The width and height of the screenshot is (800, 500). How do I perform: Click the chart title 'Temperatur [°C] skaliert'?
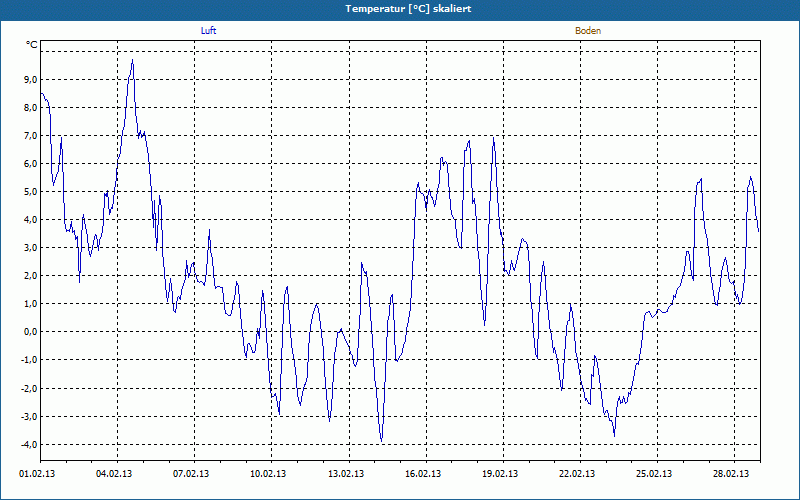coord(408,9)
